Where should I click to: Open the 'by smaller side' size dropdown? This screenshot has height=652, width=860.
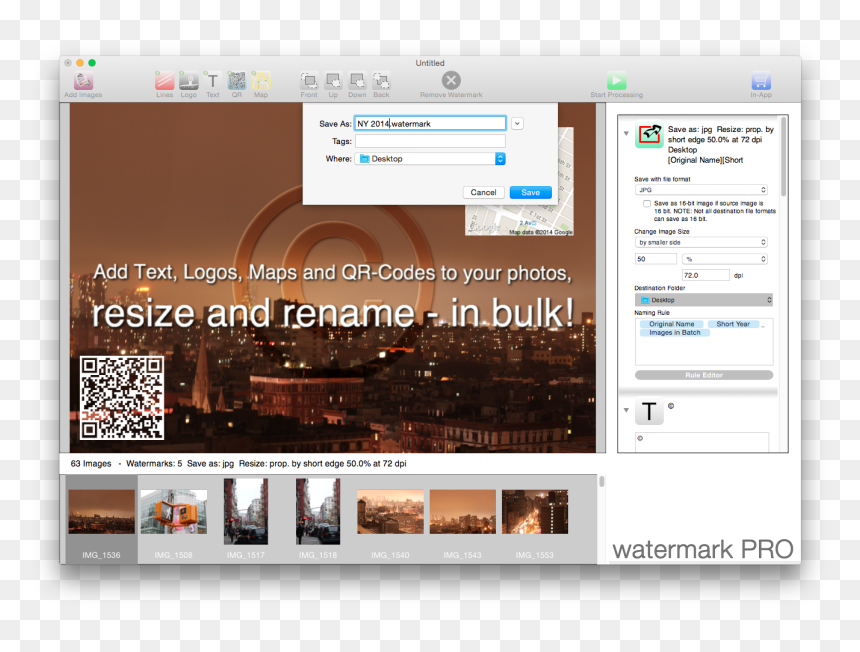point(701,242)
